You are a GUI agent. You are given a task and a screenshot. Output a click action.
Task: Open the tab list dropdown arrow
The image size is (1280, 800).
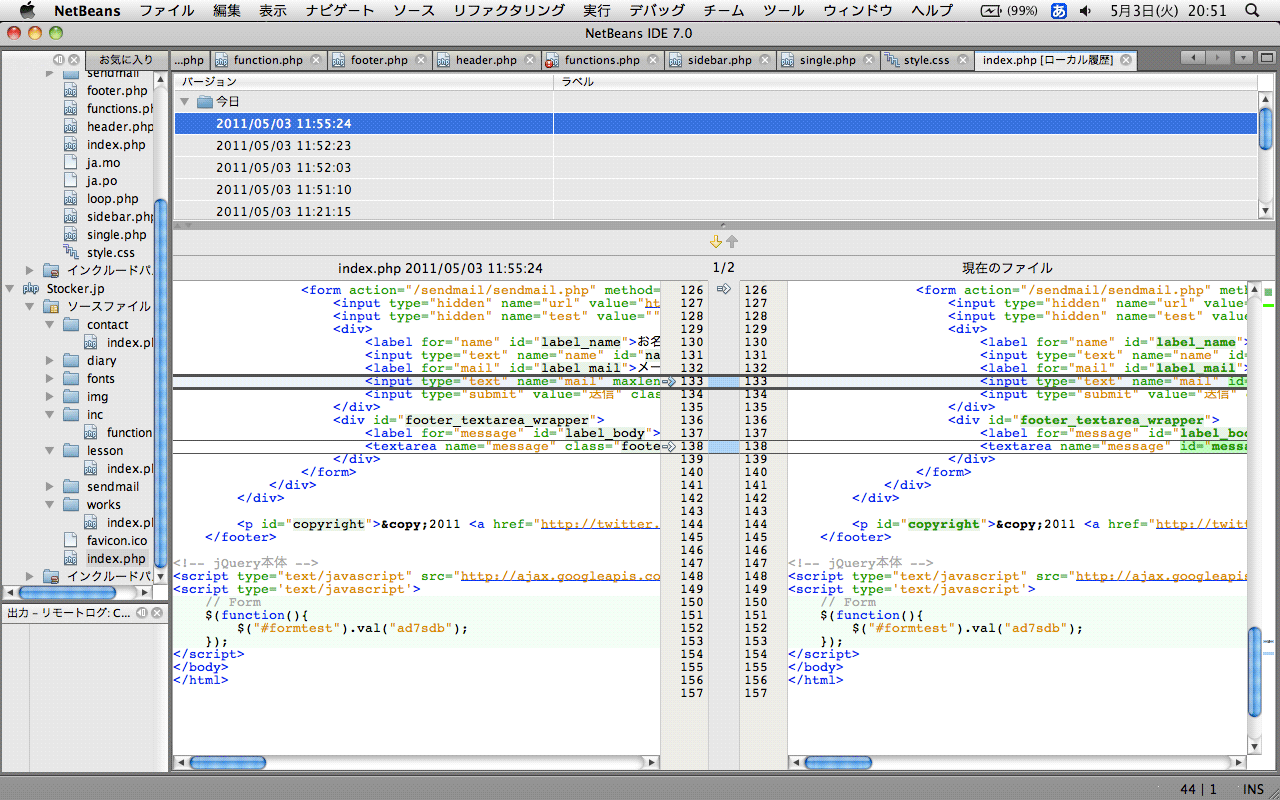(1243, 58)
